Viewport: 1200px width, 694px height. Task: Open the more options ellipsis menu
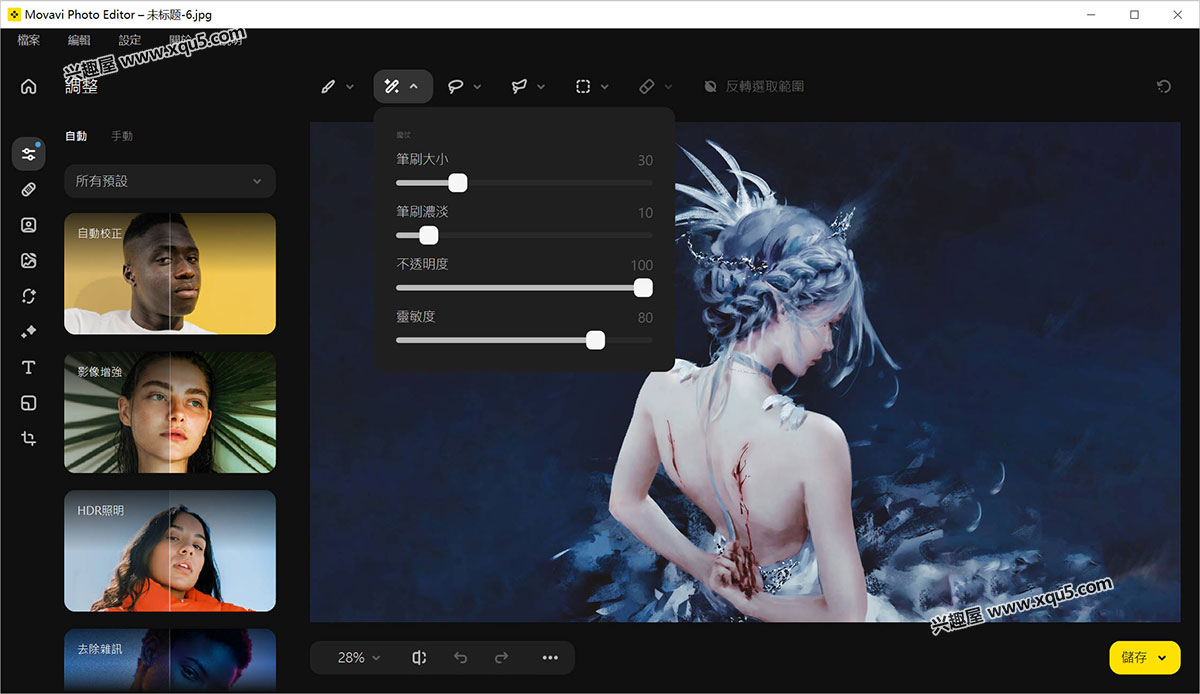point(550,657)
